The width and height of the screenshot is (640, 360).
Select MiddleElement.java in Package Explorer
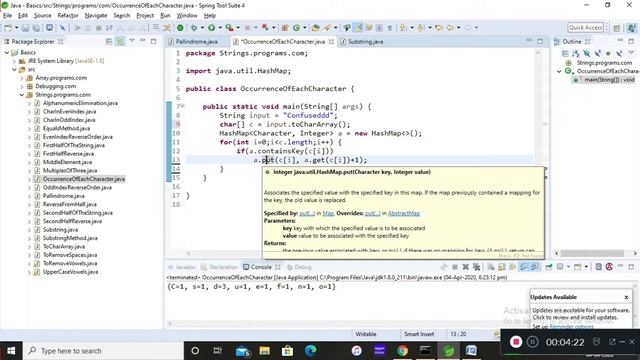click(x=67, y=162)
